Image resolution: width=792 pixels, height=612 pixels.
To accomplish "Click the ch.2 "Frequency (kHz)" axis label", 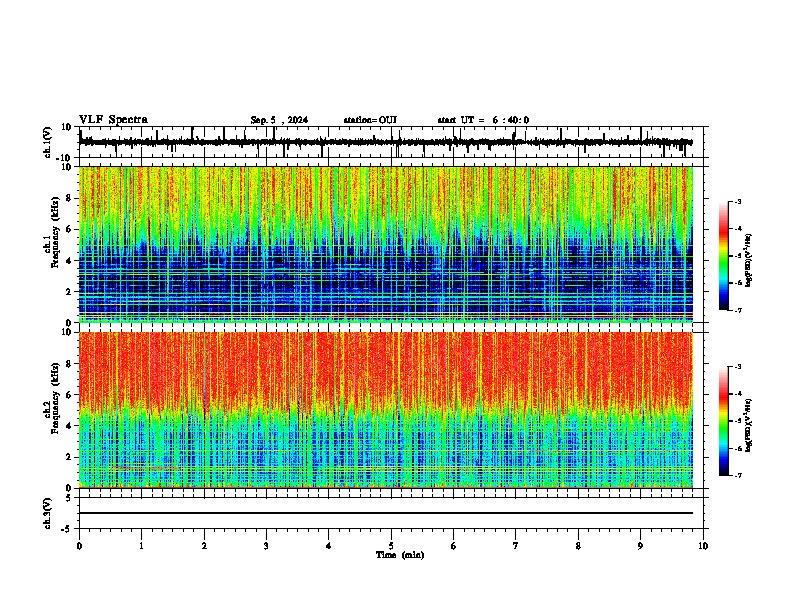I will 55,398.
